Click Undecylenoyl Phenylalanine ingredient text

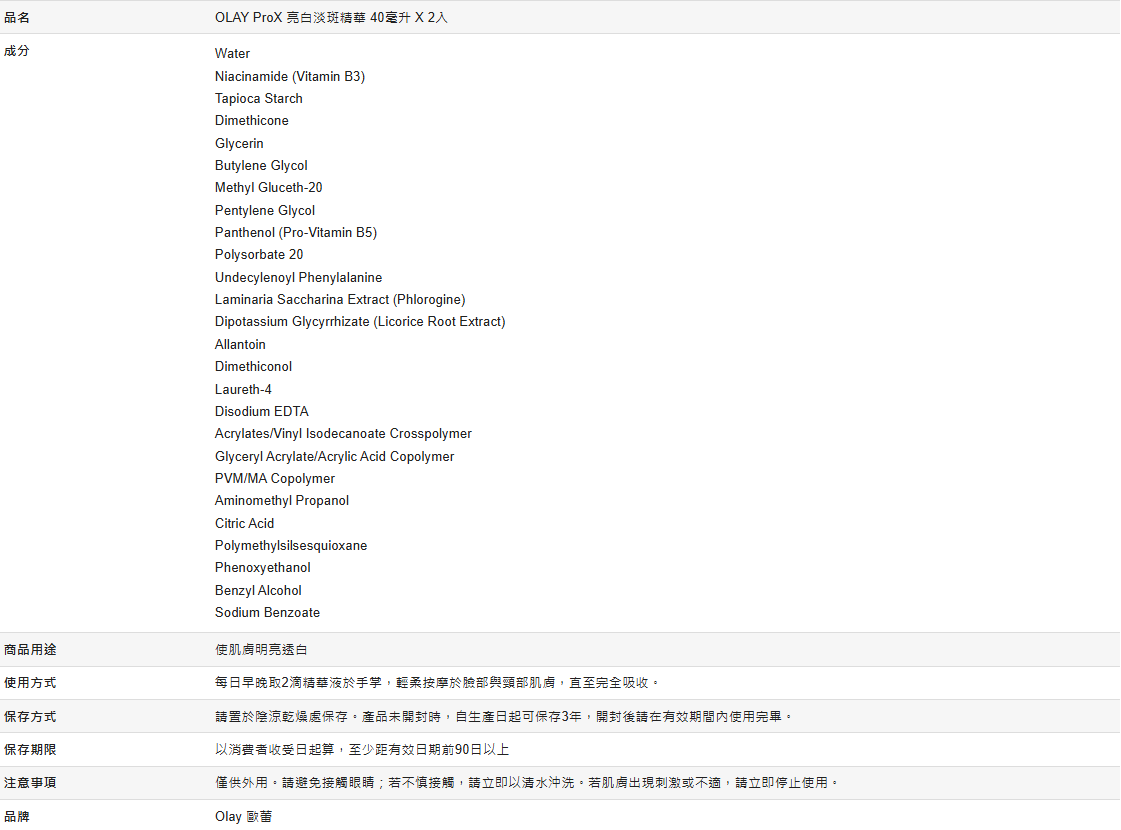(298, 277)
